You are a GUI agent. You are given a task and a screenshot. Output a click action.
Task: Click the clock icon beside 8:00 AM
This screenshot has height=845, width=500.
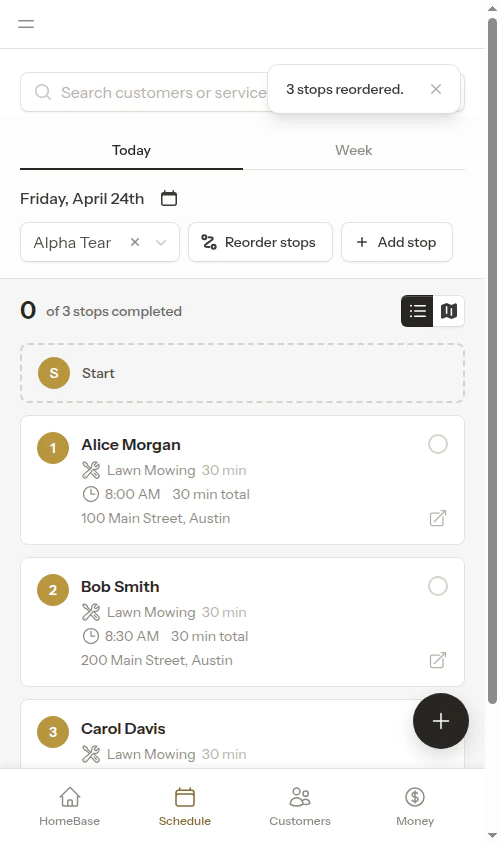pos(91,494)
